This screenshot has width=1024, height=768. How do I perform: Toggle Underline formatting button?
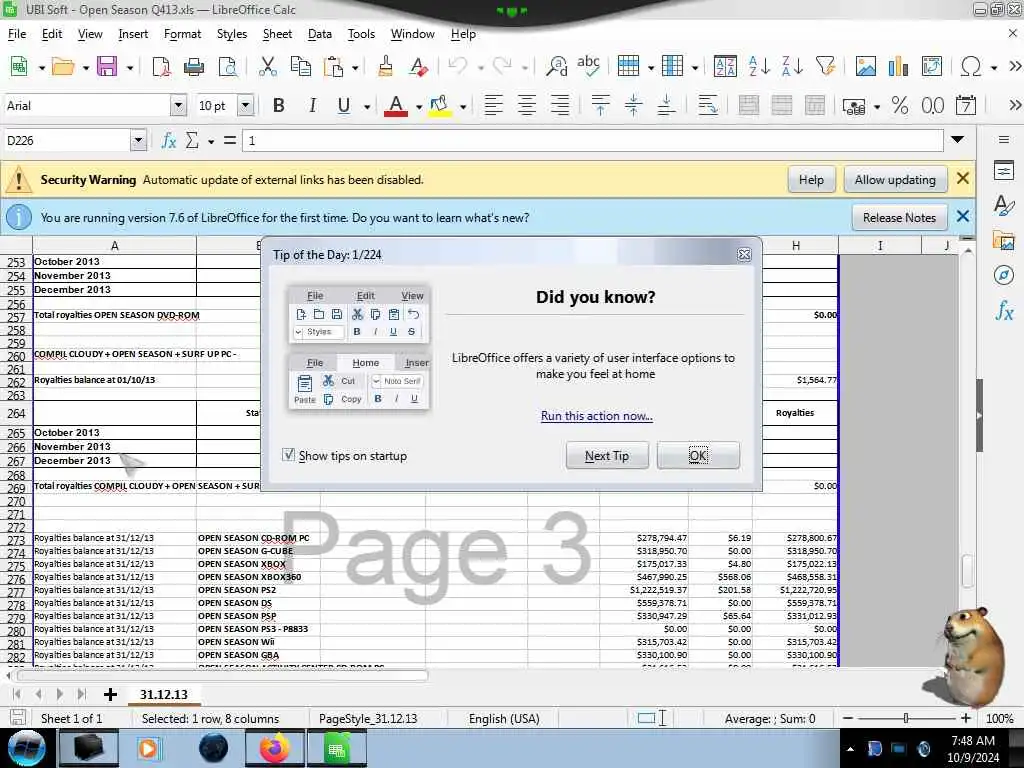pos(344,105)
